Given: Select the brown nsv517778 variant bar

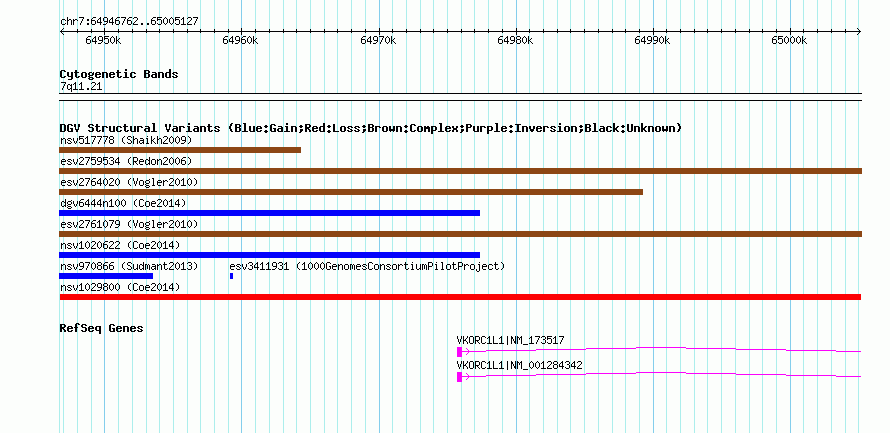Looking at the screenshot, I should [180, 150].
